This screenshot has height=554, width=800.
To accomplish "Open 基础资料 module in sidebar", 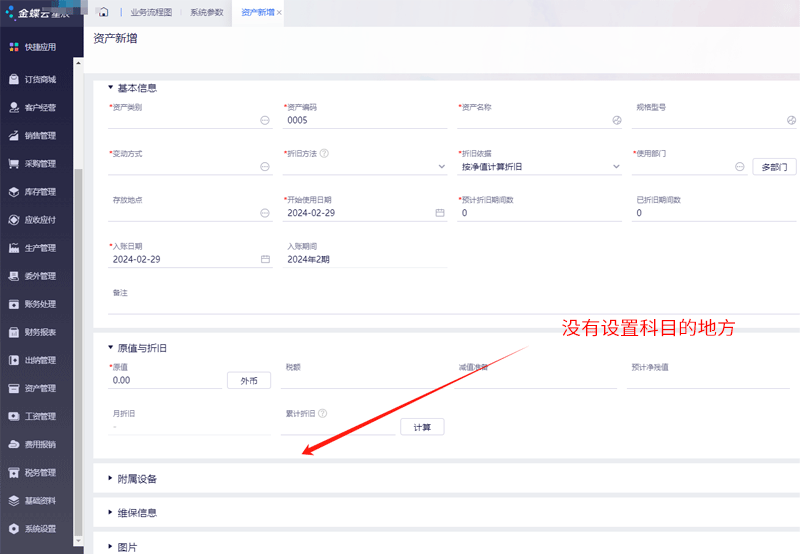I will (x=33, y=500).
